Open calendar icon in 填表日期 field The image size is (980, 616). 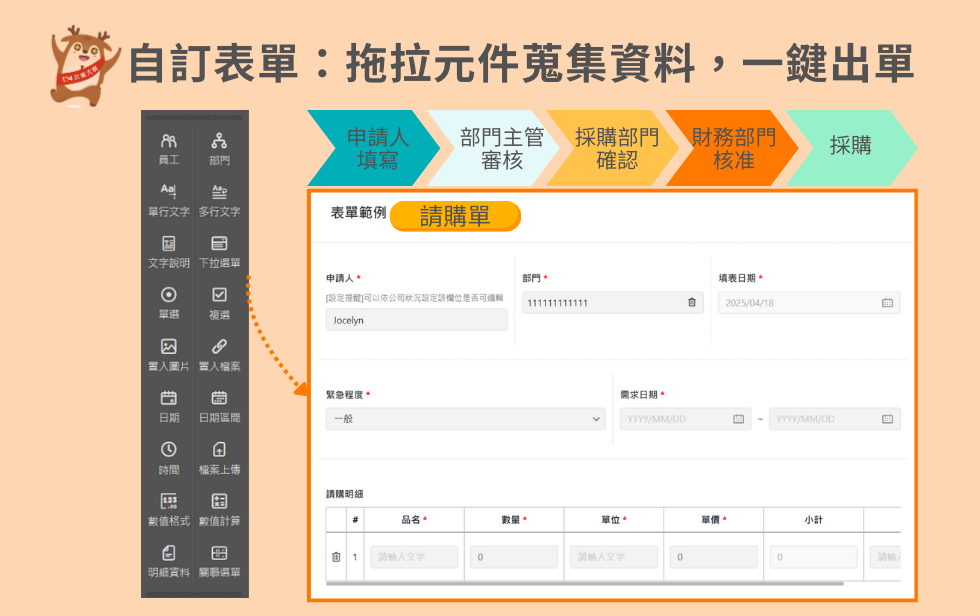coord(887,303)
